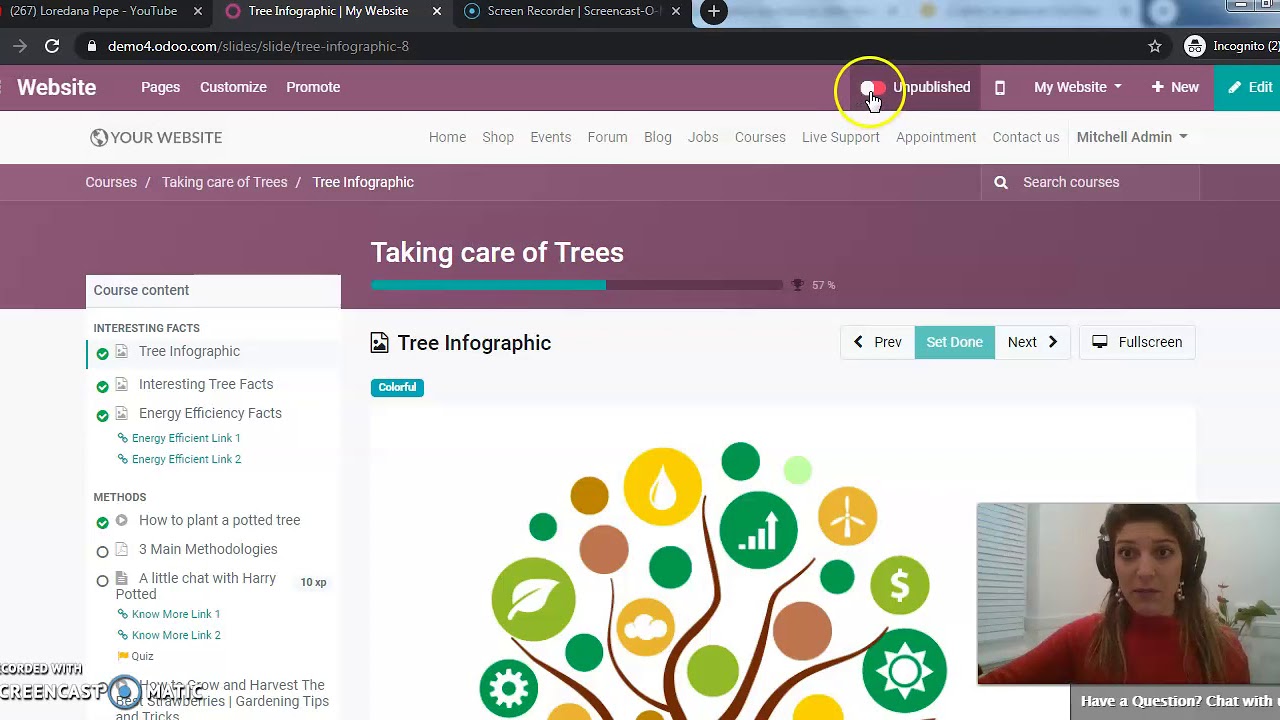
Task: Open the My Website dropdown
Action: coord(1077,87)
